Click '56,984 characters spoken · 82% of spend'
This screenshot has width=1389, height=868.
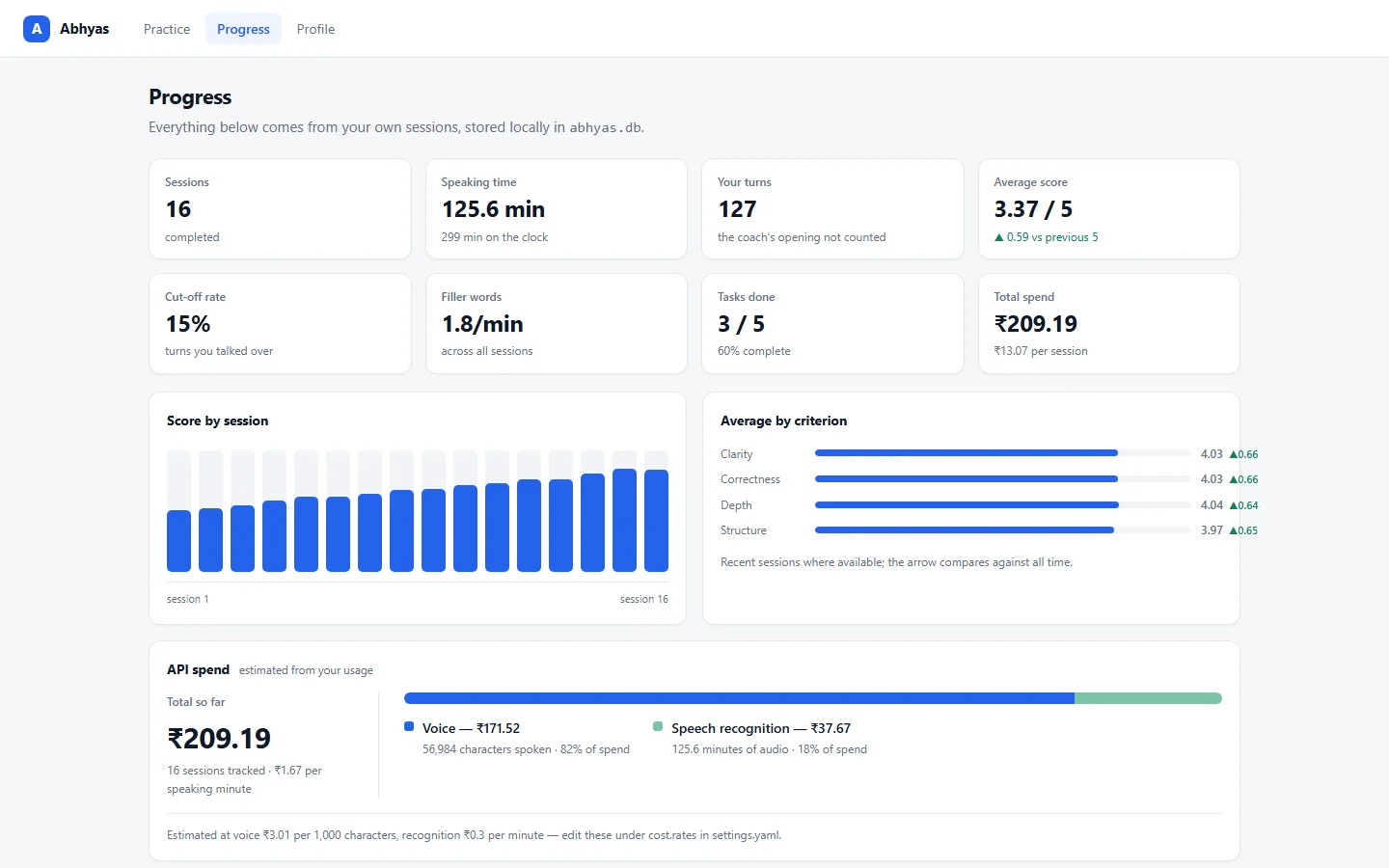coord(526,749)
